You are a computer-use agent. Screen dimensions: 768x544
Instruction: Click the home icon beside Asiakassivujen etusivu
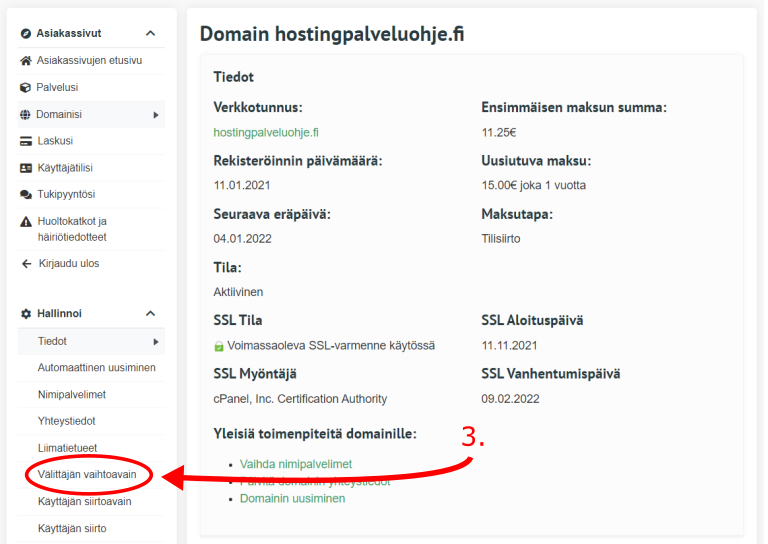(26, 61)
